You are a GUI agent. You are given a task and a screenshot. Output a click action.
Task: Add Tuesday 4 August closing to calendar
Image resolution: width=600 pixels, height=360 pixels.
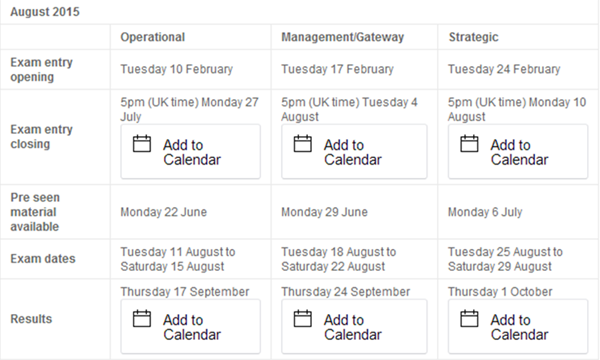(354, 151)
